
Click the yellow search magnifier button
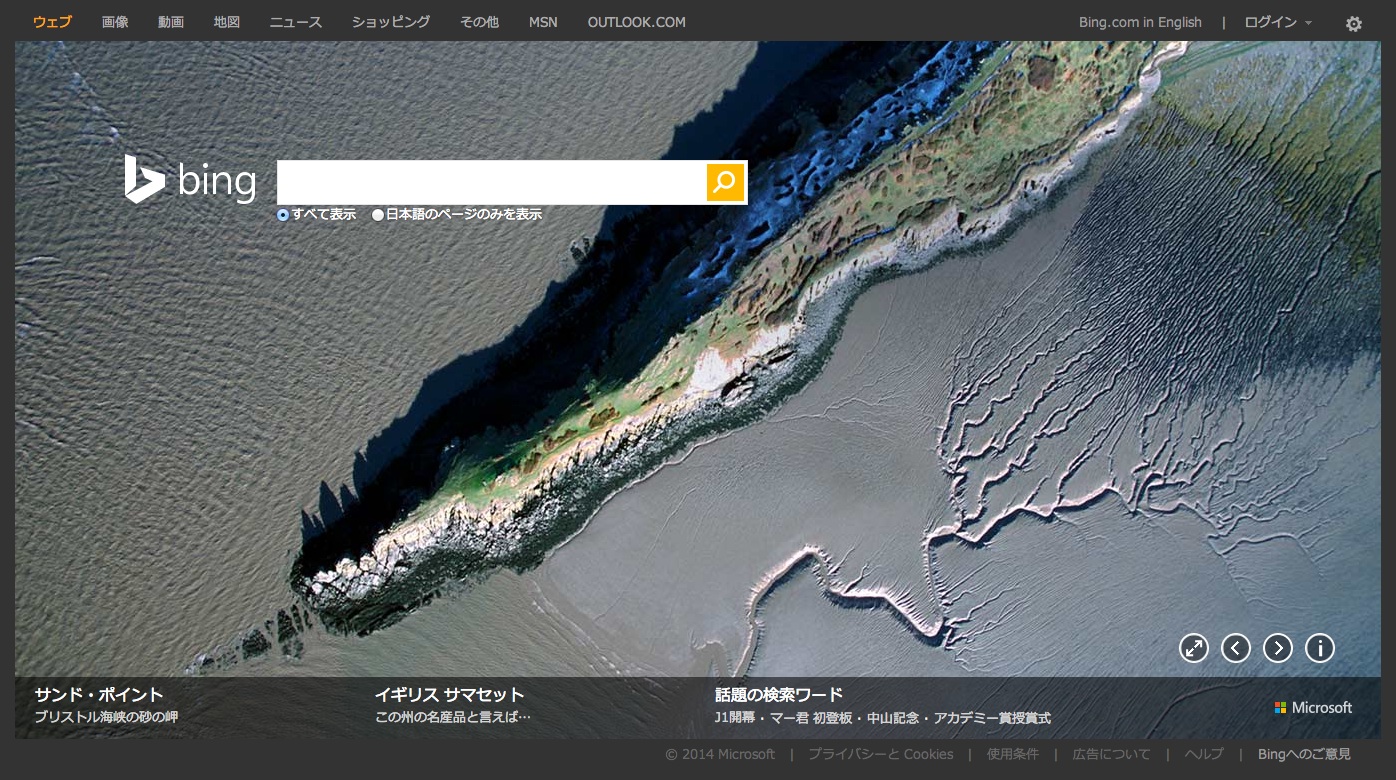725,182
